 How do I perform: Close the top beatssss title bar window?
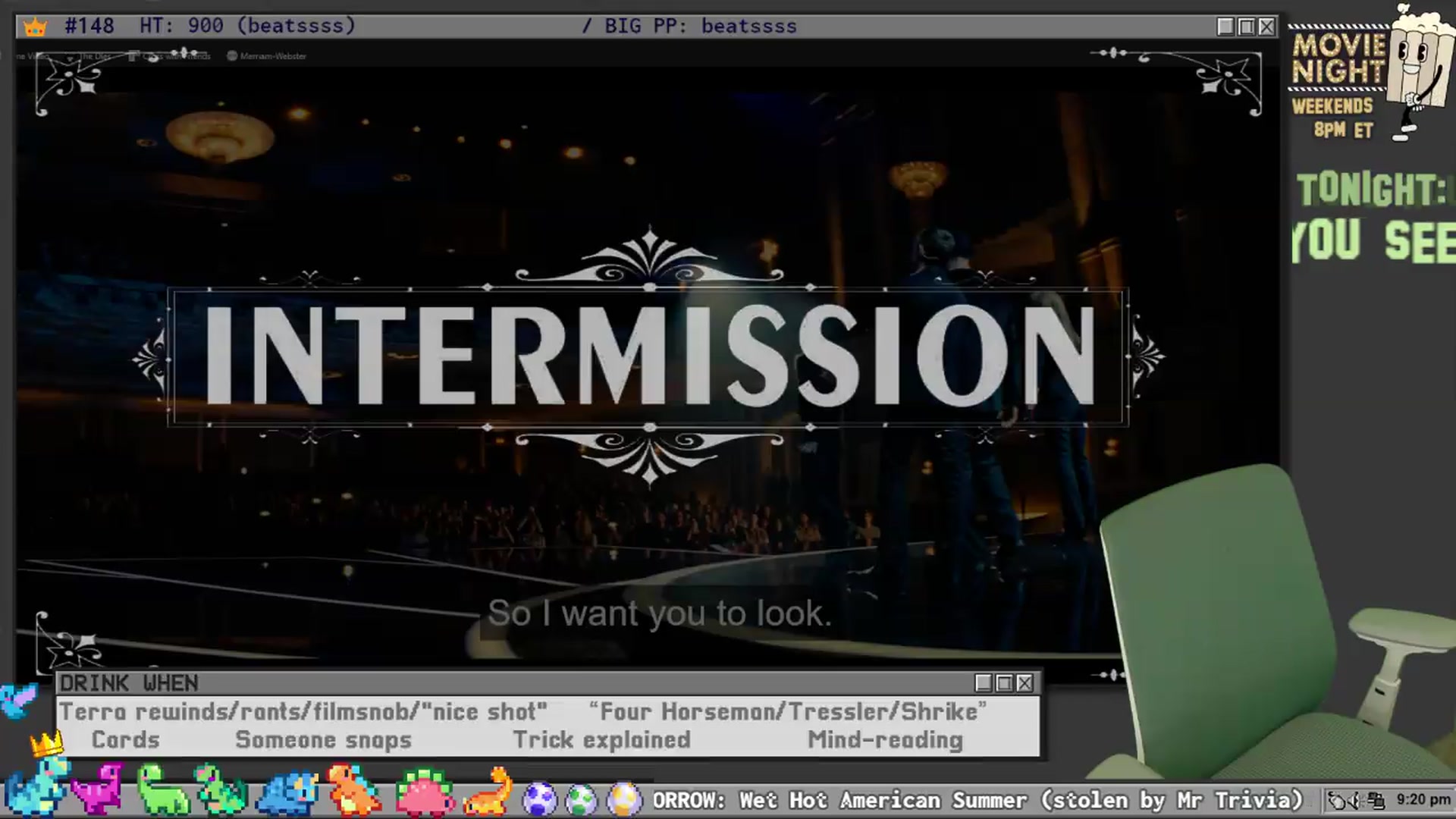click(x=1266, y=27)
